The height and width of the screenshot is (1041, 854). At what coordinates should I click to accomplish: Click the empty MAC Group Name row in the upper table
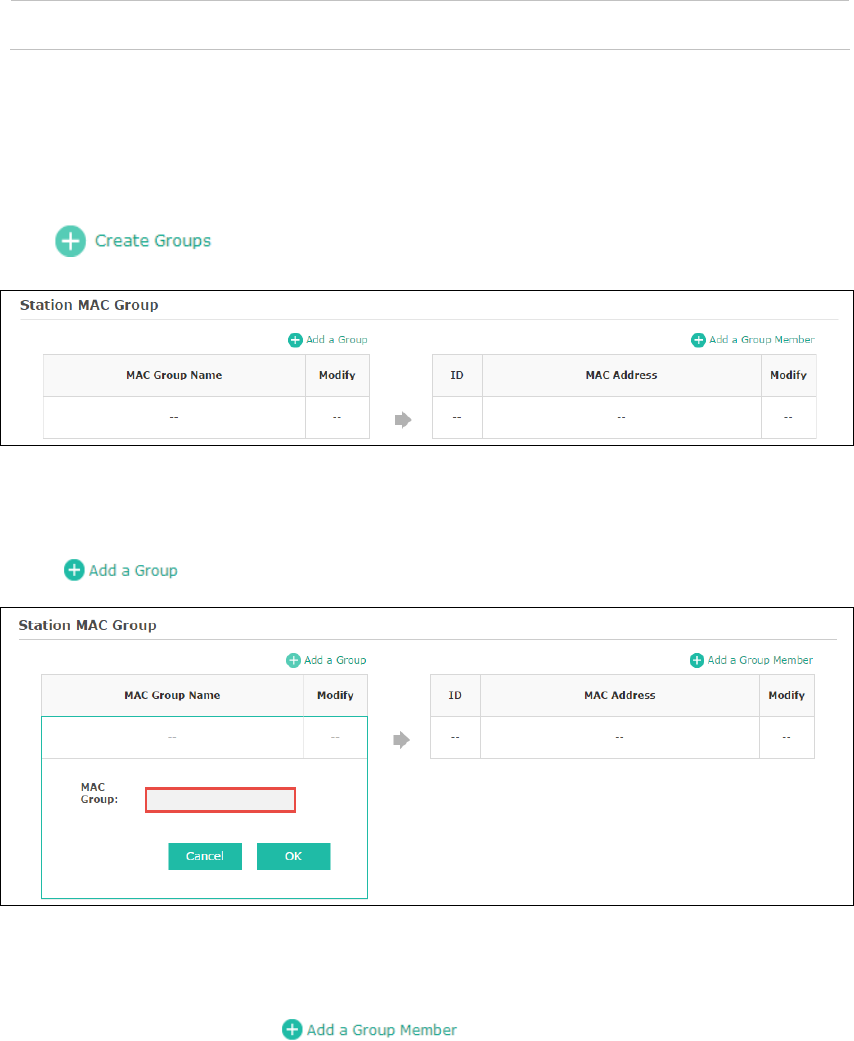(174, 417)
